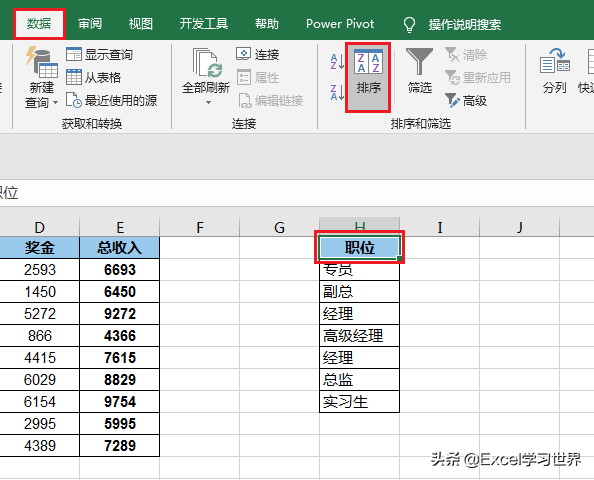This screenshot has height=480, width=594.
Task: Select the 奖金 header cell
Action: point(40,248)
